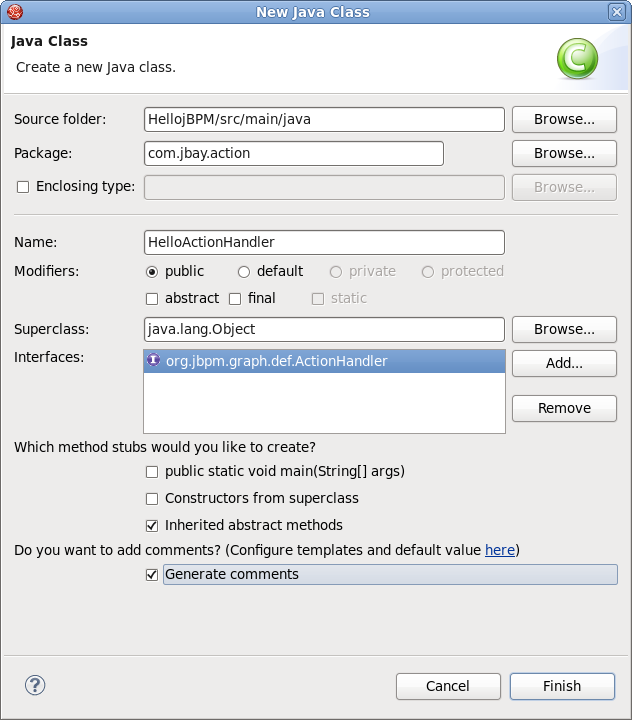This screenshot has height=720, width=632.
Task: Check public static void main stub option
Action: (x=152, y=472)
